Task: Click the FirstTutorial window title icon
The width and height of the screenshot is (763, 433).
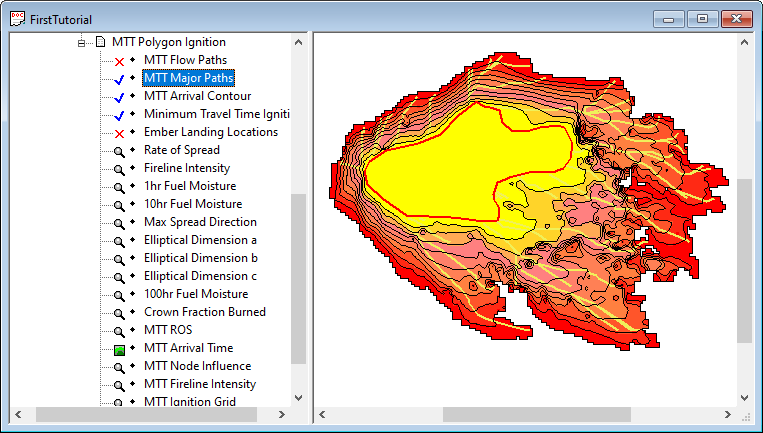Action: pos(18,19)
